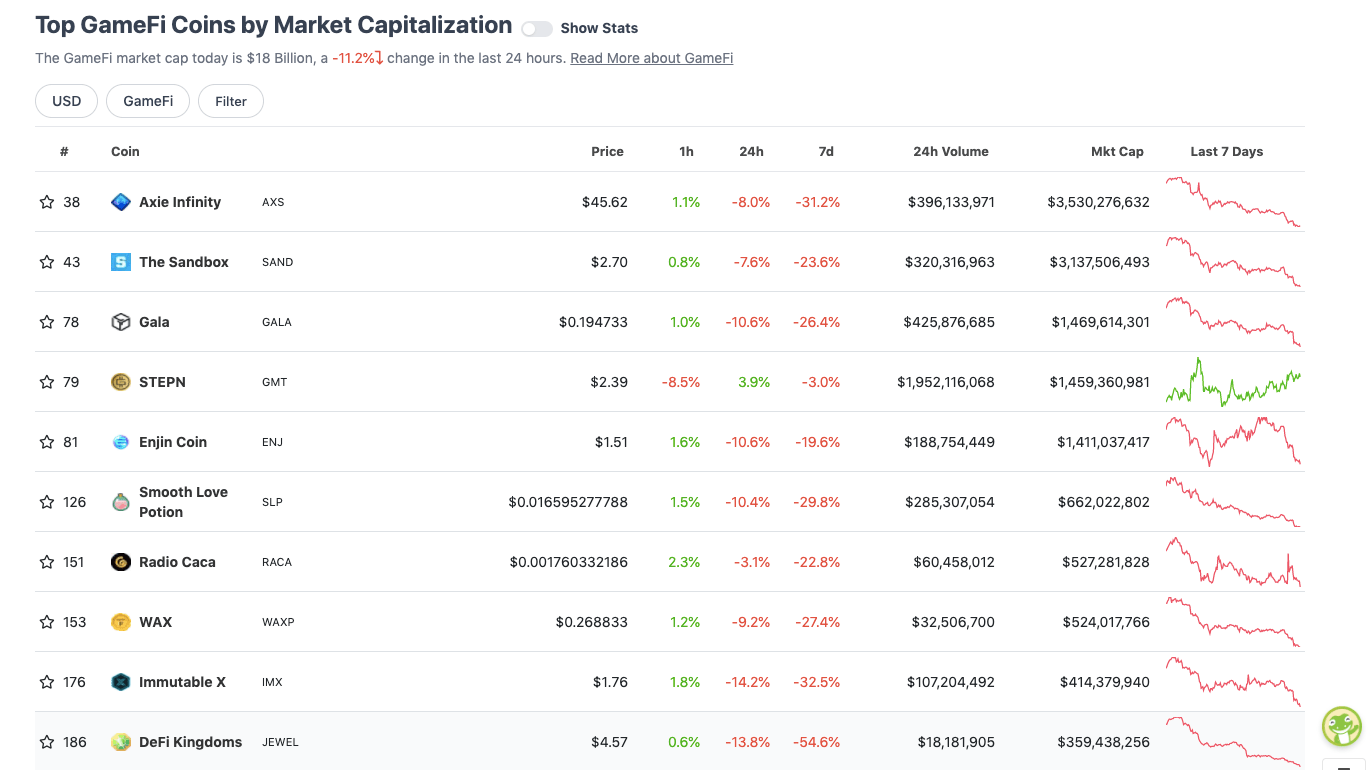Image resolution: width=1370 pixels, height=770 pixels.
Task: Favorite Axie Infinity with the star icon
Action: [x=47, y=202]
